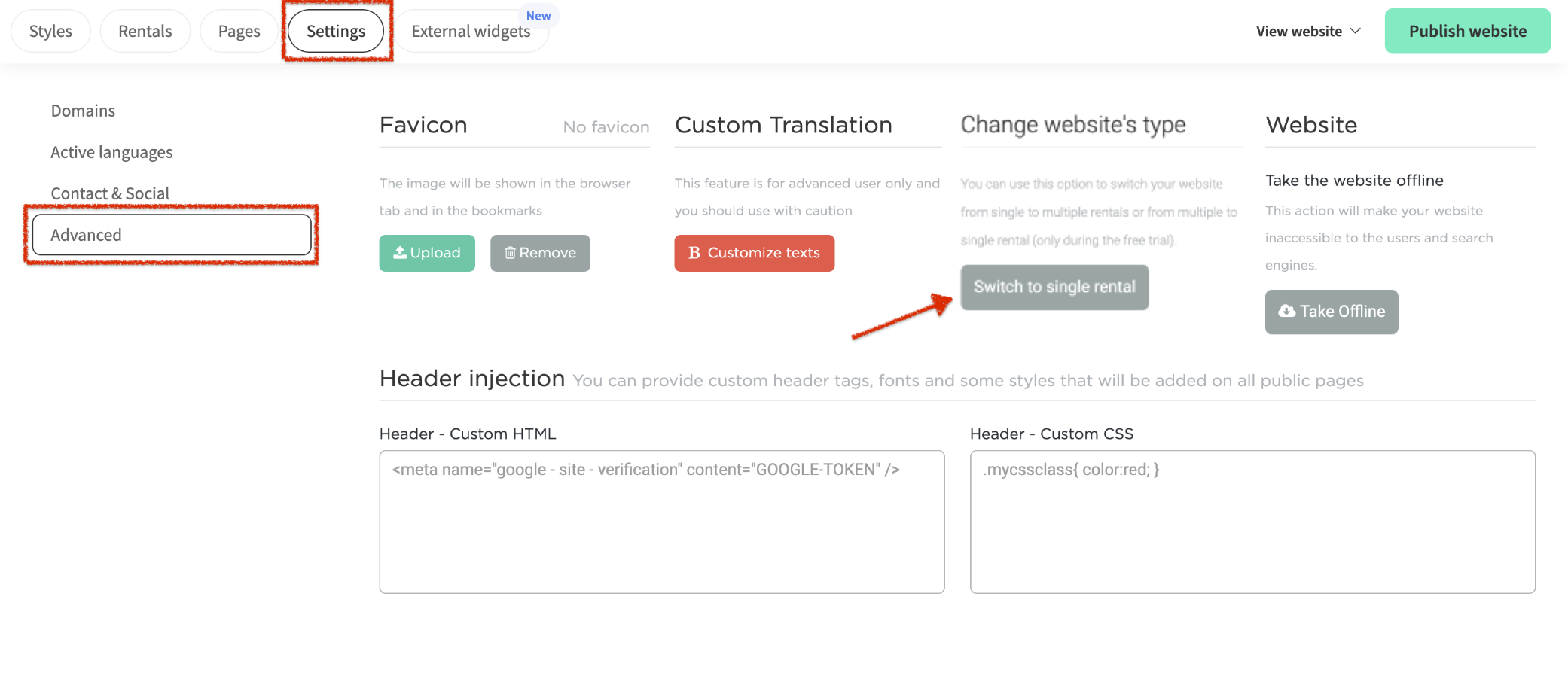Open Contact & Social settings
1568x673 pixels.
(x=110, y=193)
